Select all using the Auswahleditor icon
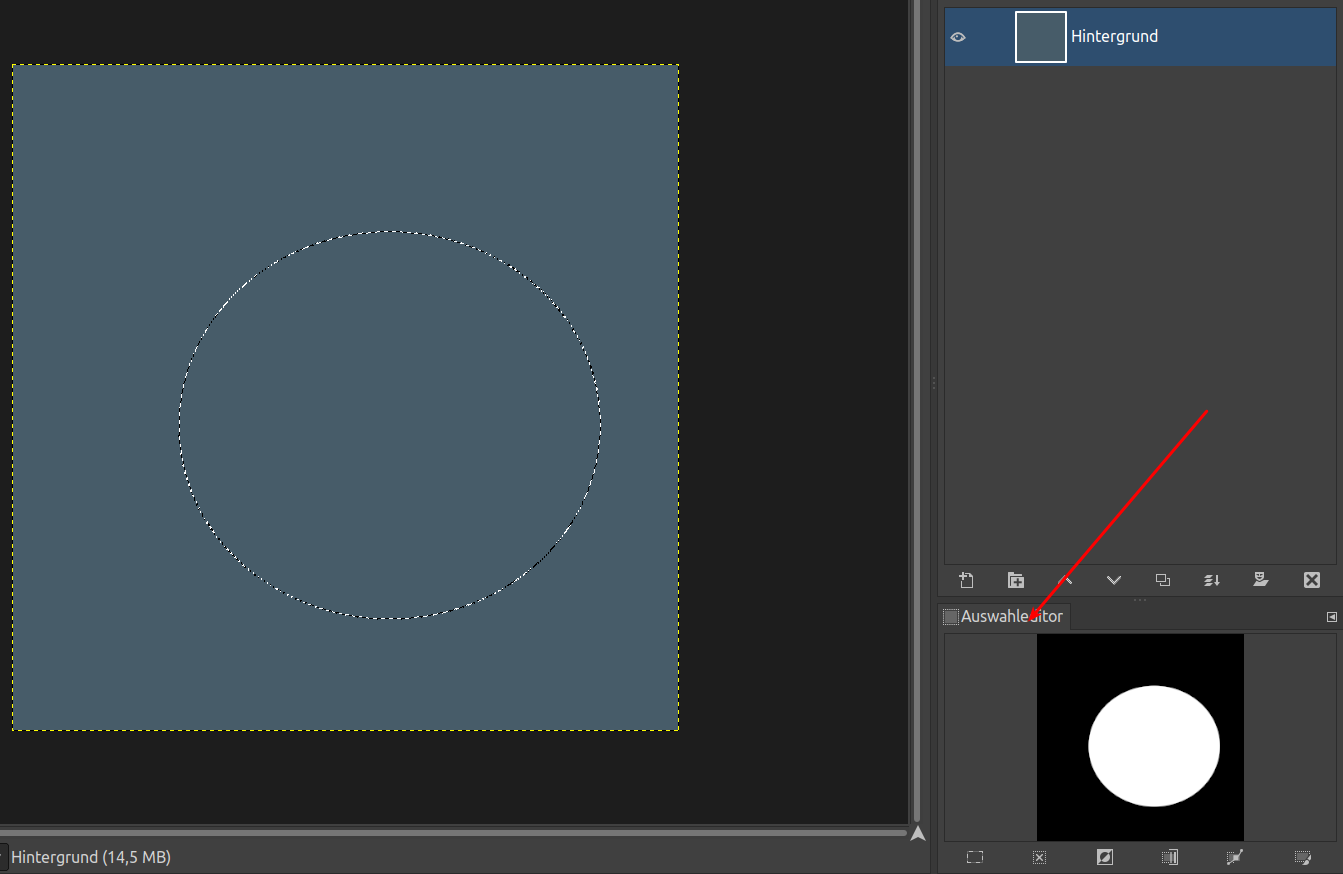This screenshot has width=1343, height=874. (x=975, y=857)
